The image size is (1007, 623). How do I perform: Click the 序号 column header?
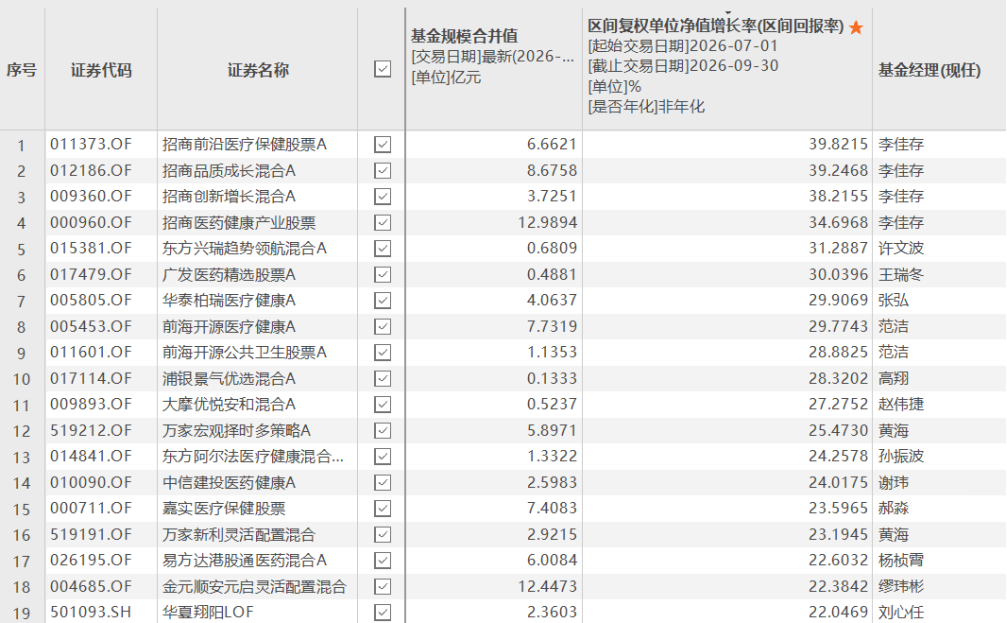pos(21,70)
